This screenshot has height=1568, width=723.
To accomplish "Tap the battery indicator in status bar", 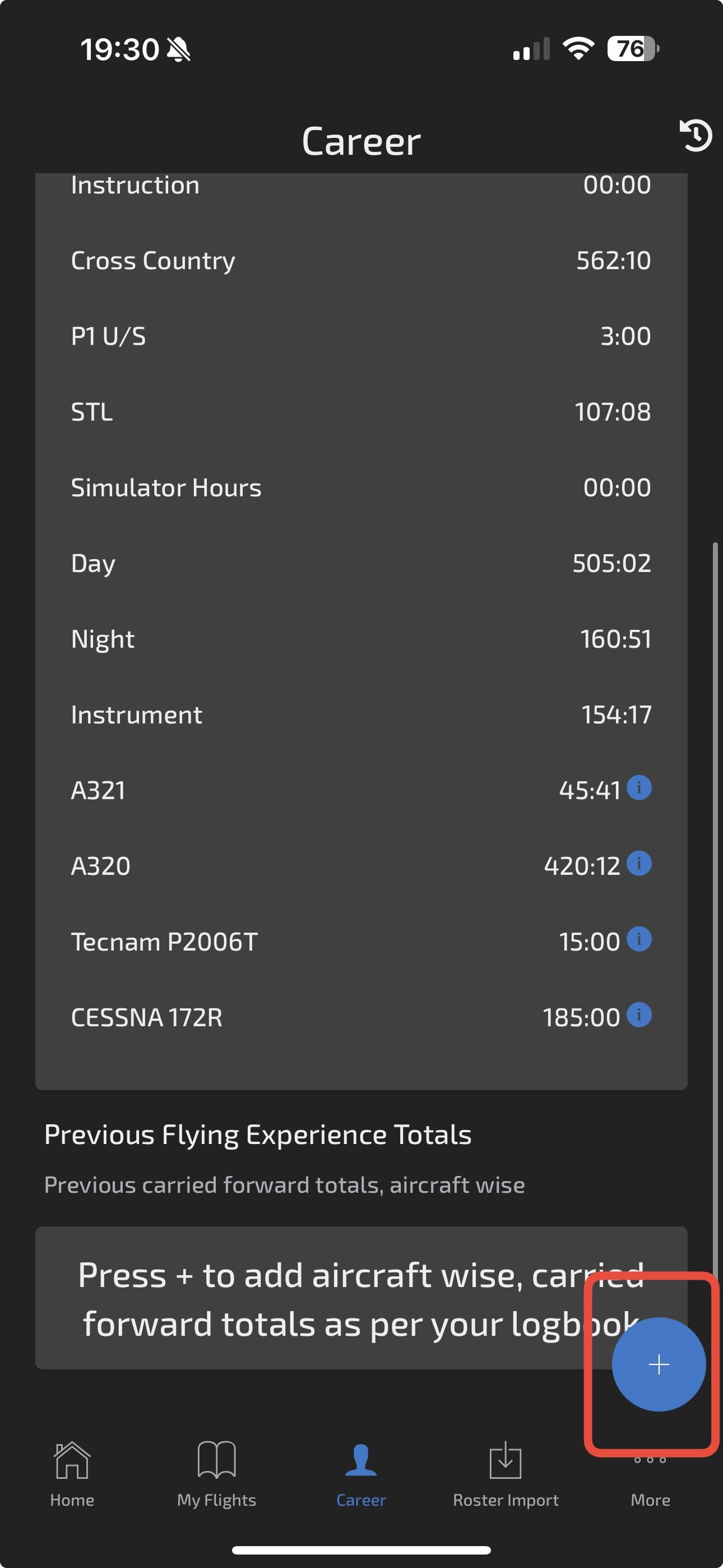I will pos(633,49).
